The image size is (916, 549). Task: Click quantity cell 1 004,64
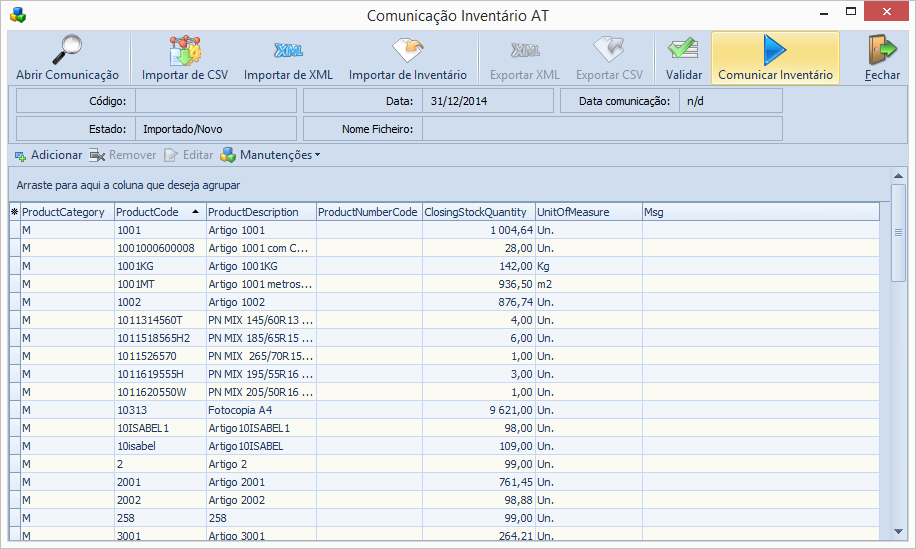point(479,230)
